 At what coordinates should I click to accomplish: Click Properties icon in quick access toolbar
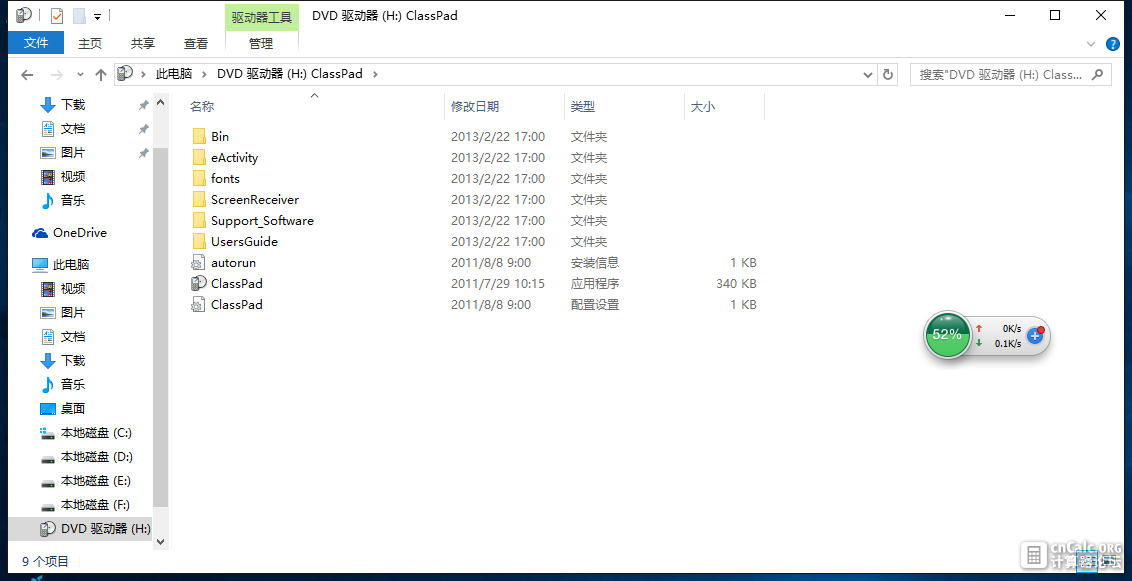coord(56,15)
